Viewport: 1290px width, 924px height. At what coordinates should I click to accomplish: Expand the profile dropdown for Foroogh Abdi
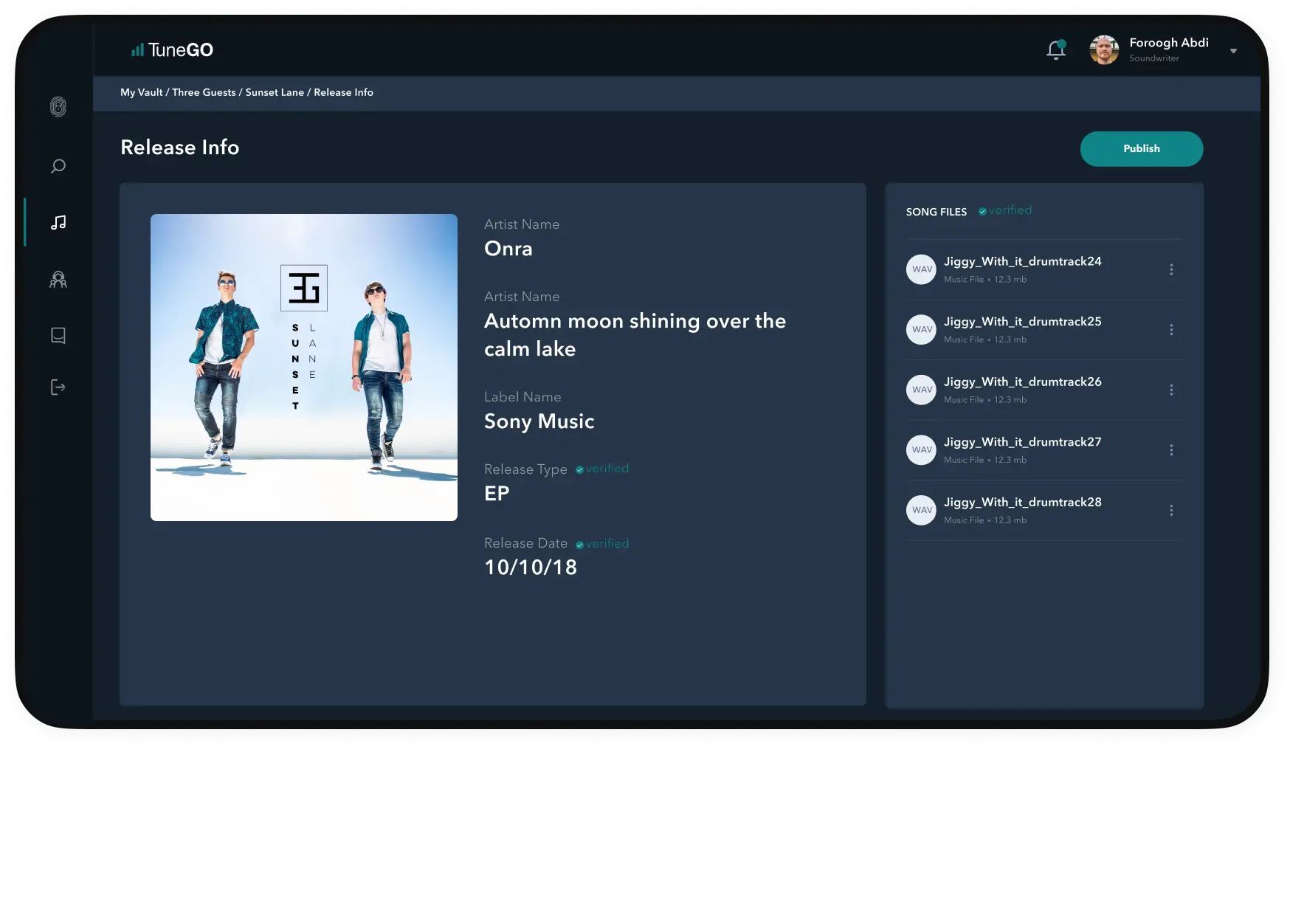(x=1233, y=52)
